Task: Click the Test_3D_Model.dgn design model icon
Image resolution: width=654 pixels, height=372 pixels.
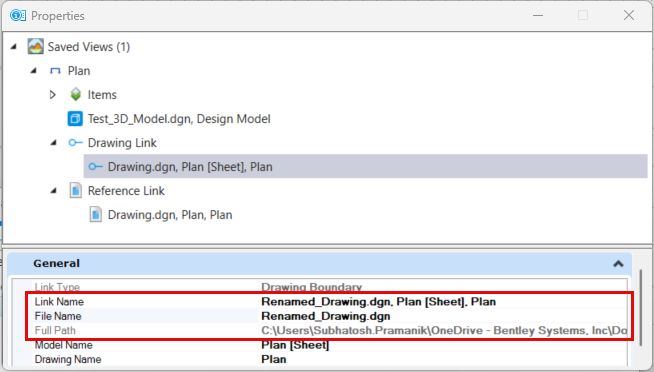Action: click(x=75, y=118)
